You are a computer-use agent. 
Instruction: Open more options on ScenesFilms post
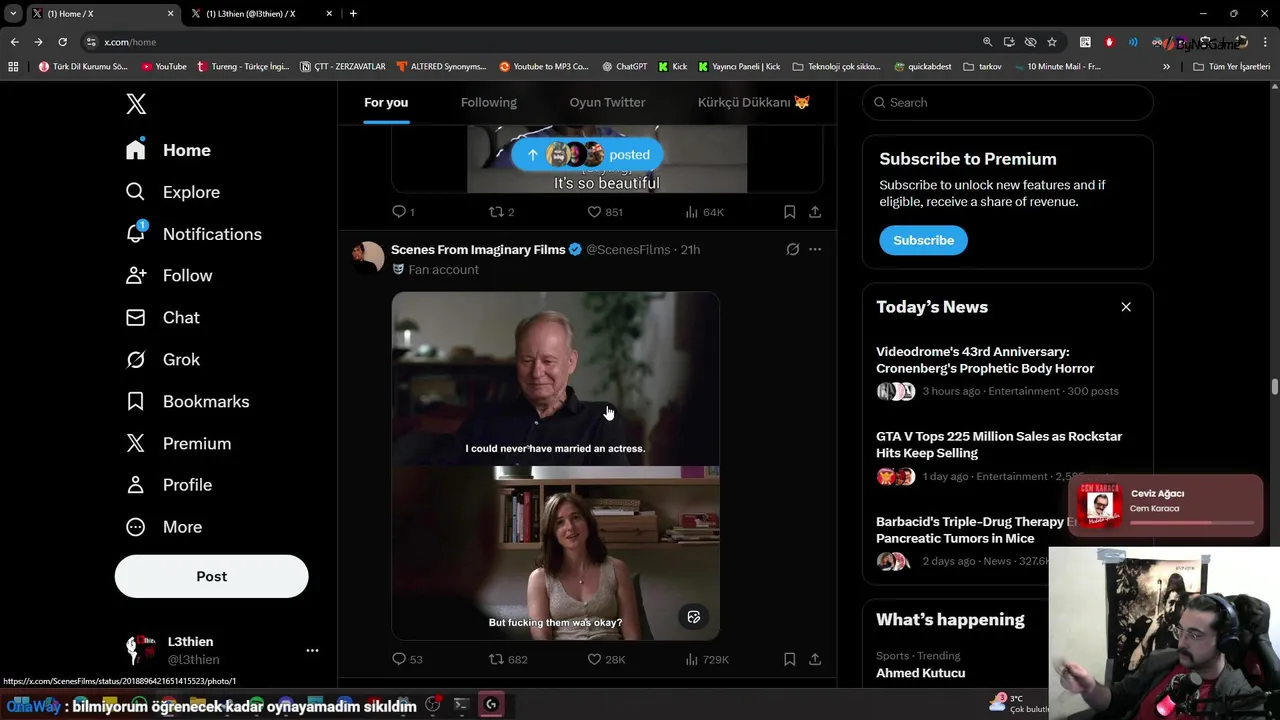click(815, 250)
